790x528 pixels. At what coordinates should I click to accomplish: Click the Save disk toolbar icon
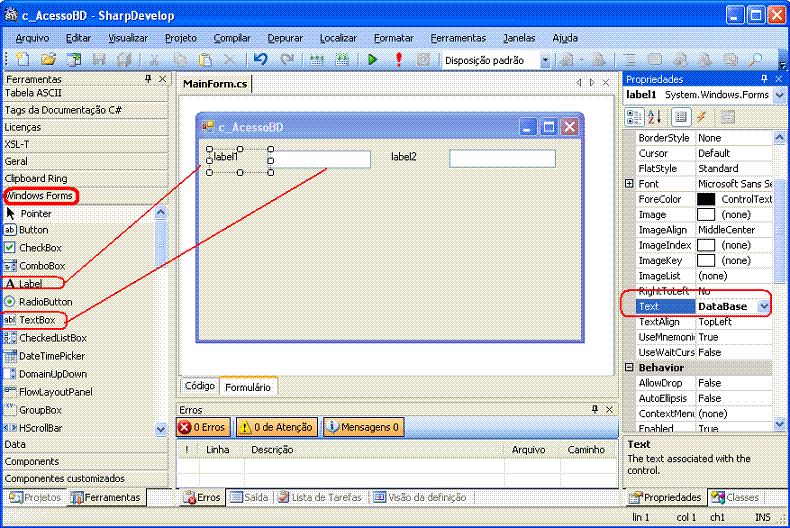click(99, 59)
